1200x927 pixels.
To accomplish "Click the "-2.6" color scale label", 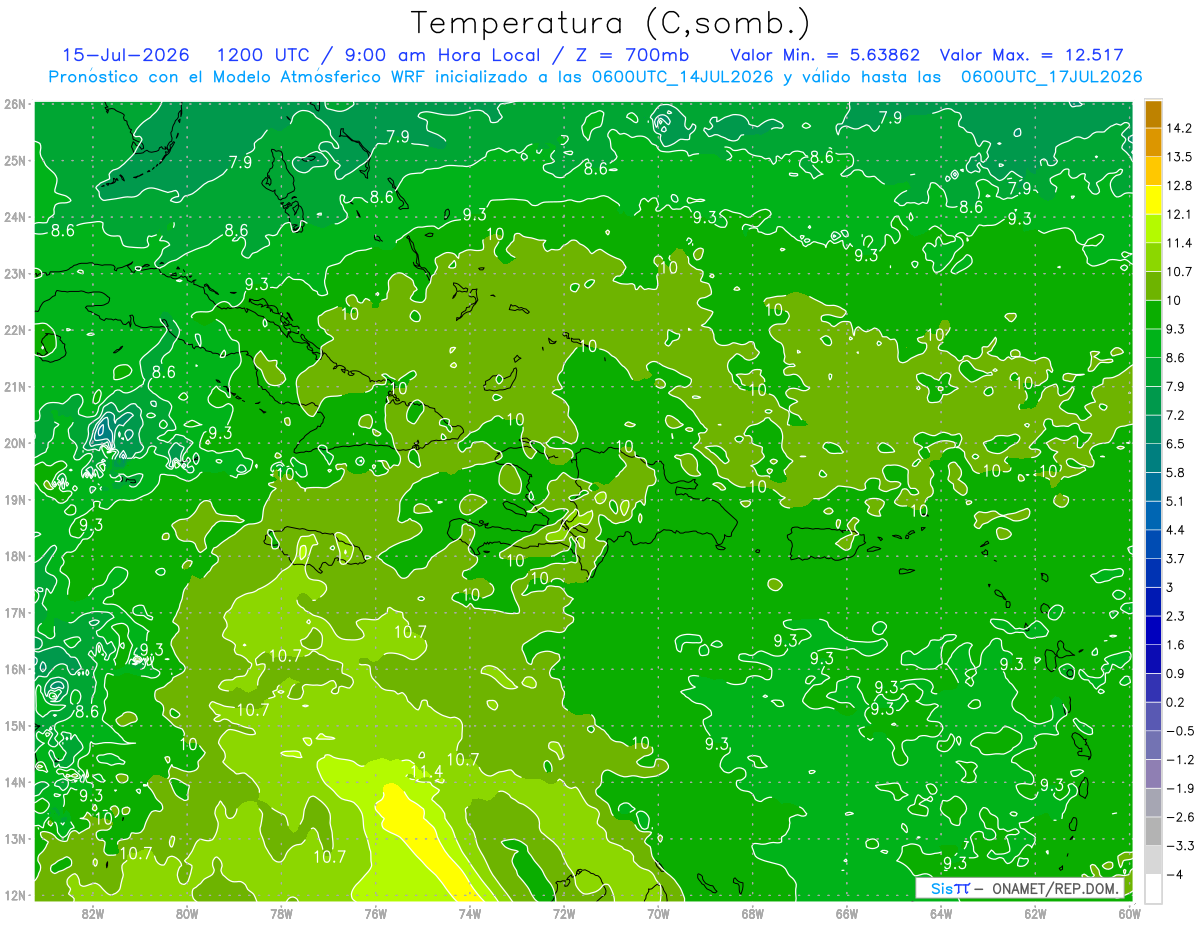I will [x=1181, y=817].
